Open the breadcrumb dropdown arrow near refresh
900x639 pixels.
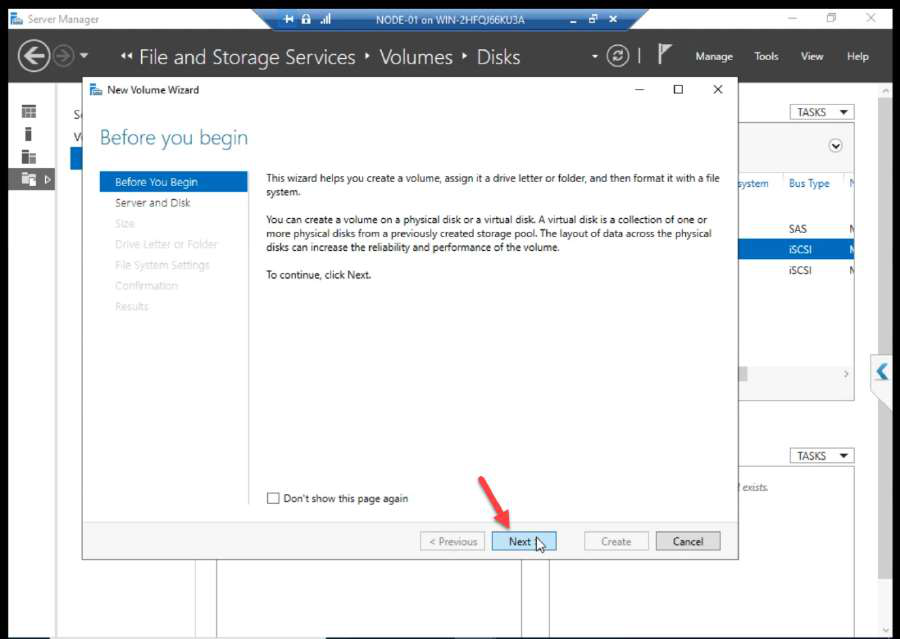coord(595,56)
